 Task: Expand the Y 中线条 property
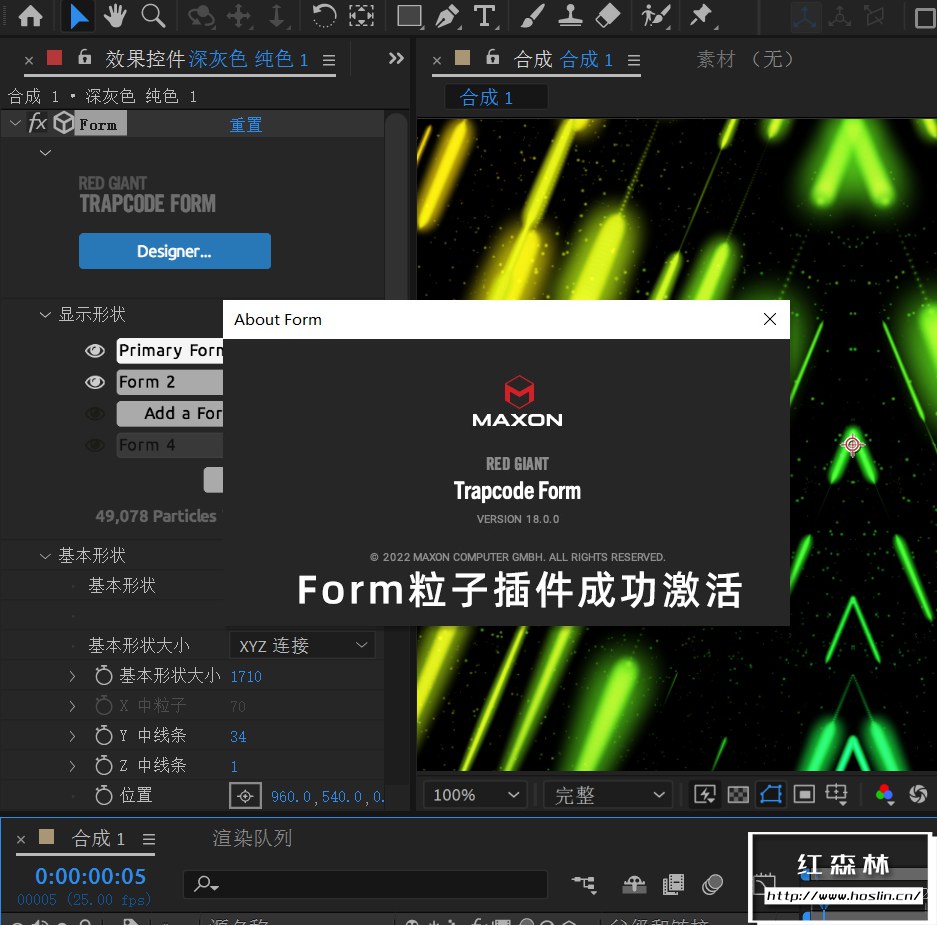point(72,736)
